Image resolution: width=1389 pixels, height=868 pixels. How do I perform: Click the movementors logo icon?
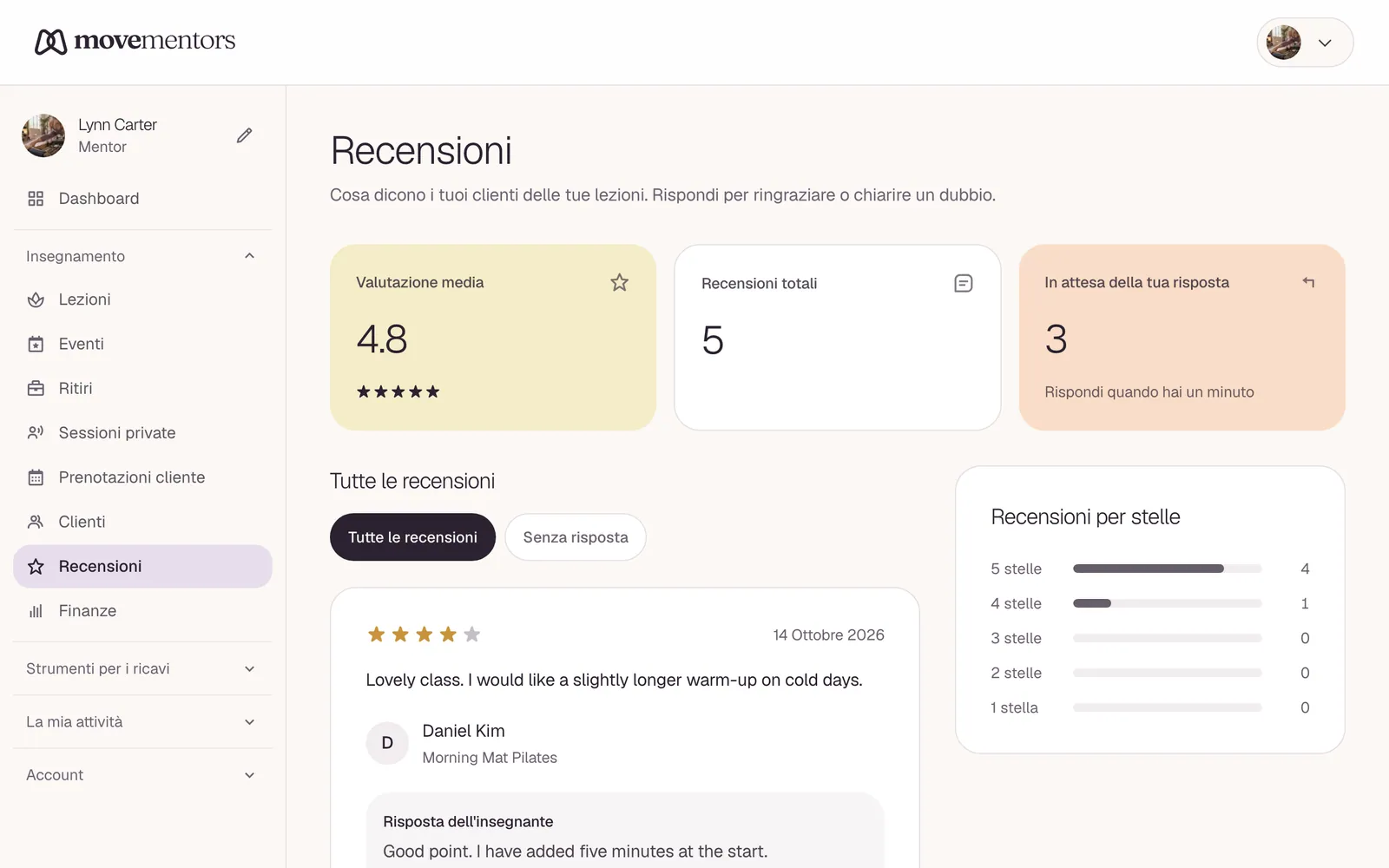[x=50, y=42]
